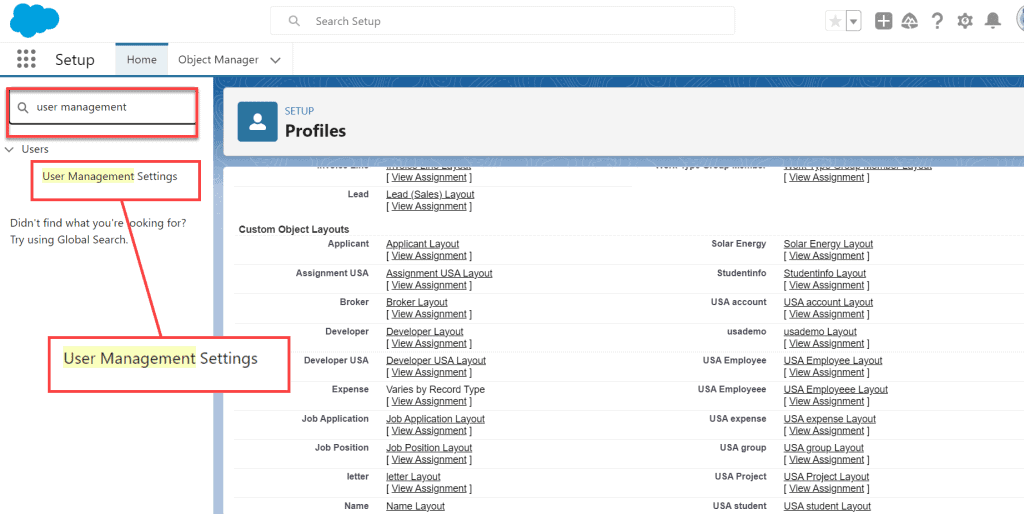Click the Profiles header user icon
Screen dimensions: 1024x514
pyautogui.click(x=257, y=121)
